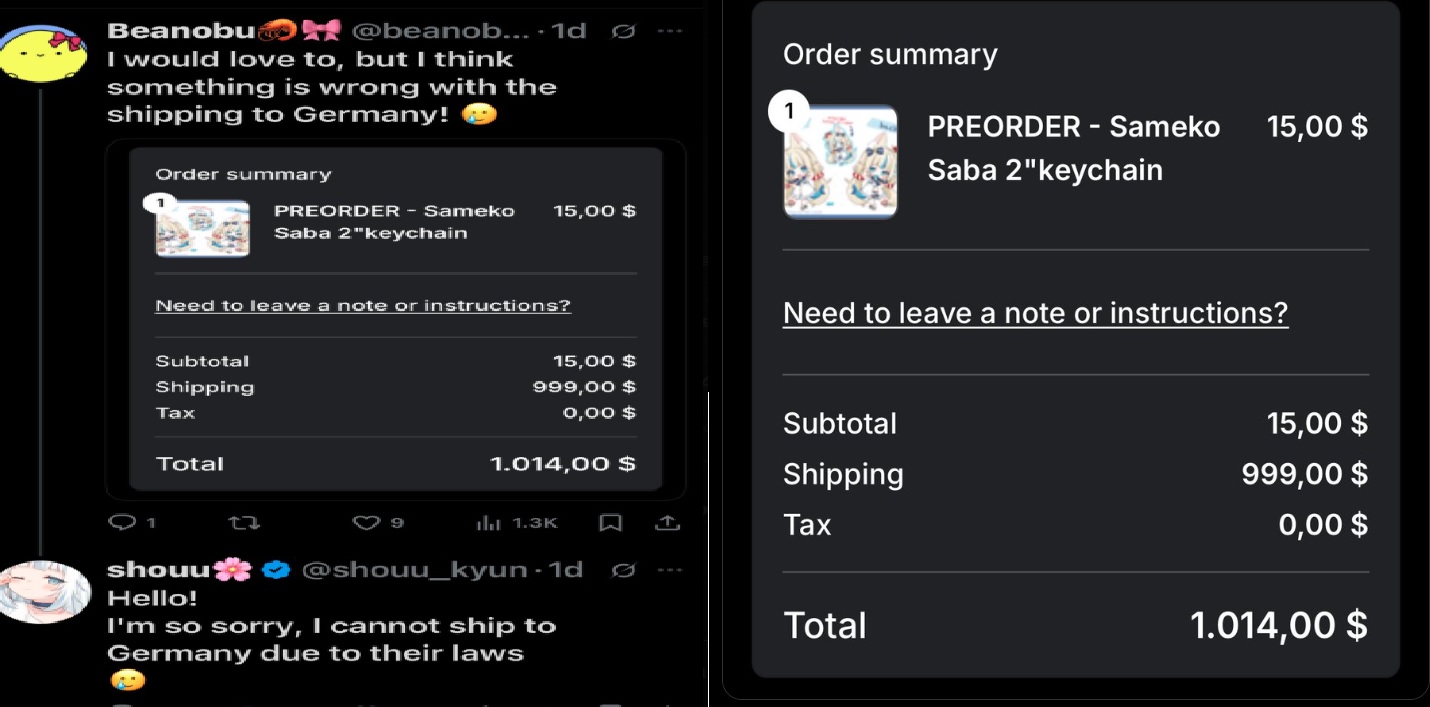Screen dimensions: 1430x707
Task: Retweet Beanobu's shipping tweet
Action: coord(244,522)
